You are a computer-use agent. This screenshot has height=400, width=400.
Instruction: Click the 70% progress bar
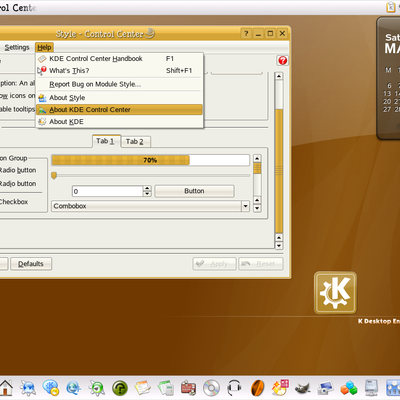[x=150, y=160]
